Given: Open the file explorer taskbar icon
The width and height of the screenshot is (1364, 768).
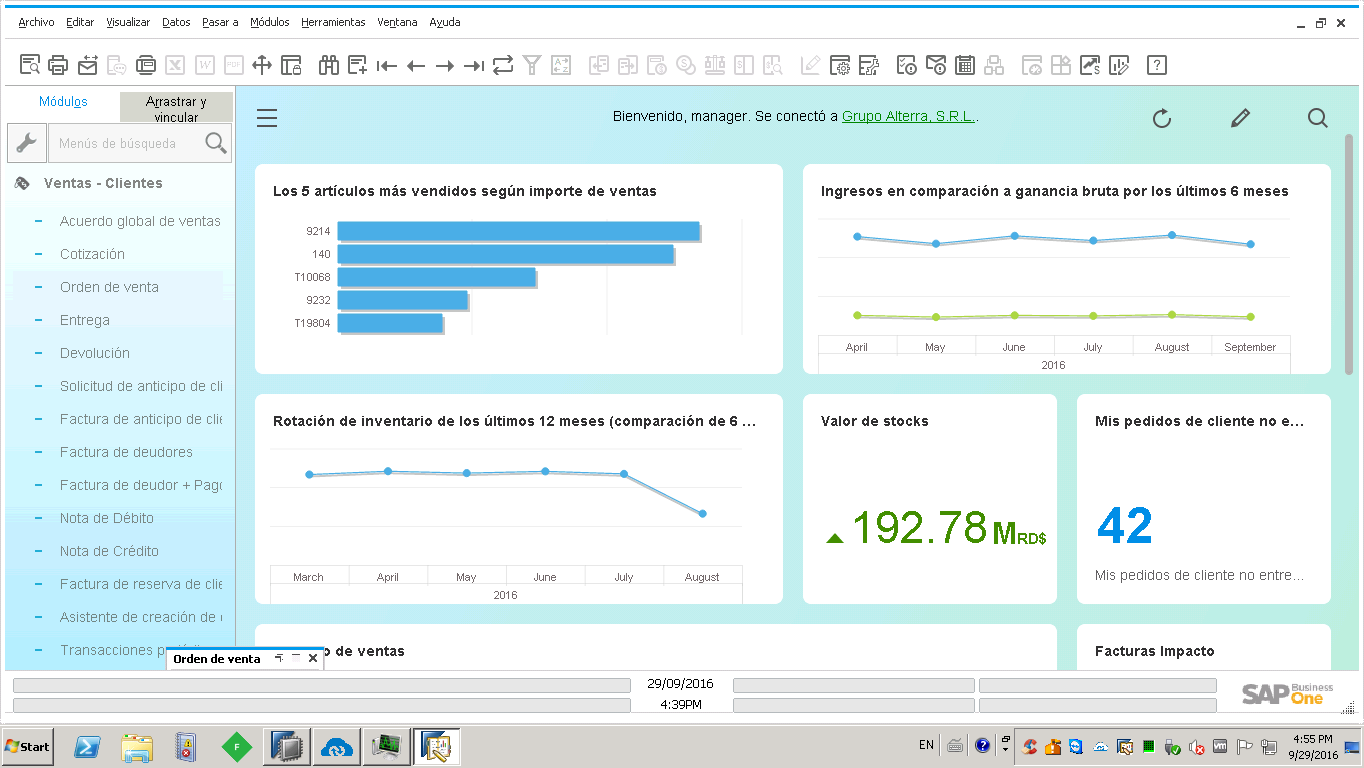Looking at the screenshot, I should pos(136,746).
